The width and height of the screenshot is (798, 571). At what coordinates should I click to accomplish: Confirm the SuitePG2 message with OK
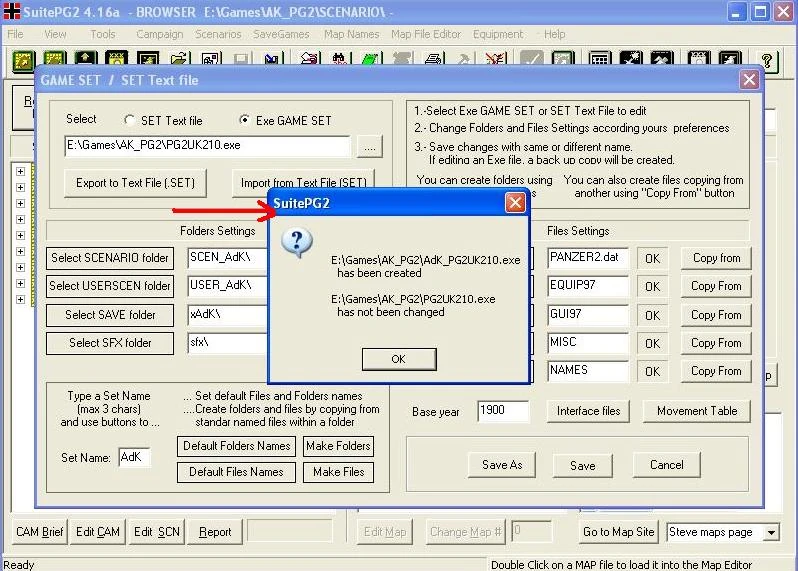399,359
